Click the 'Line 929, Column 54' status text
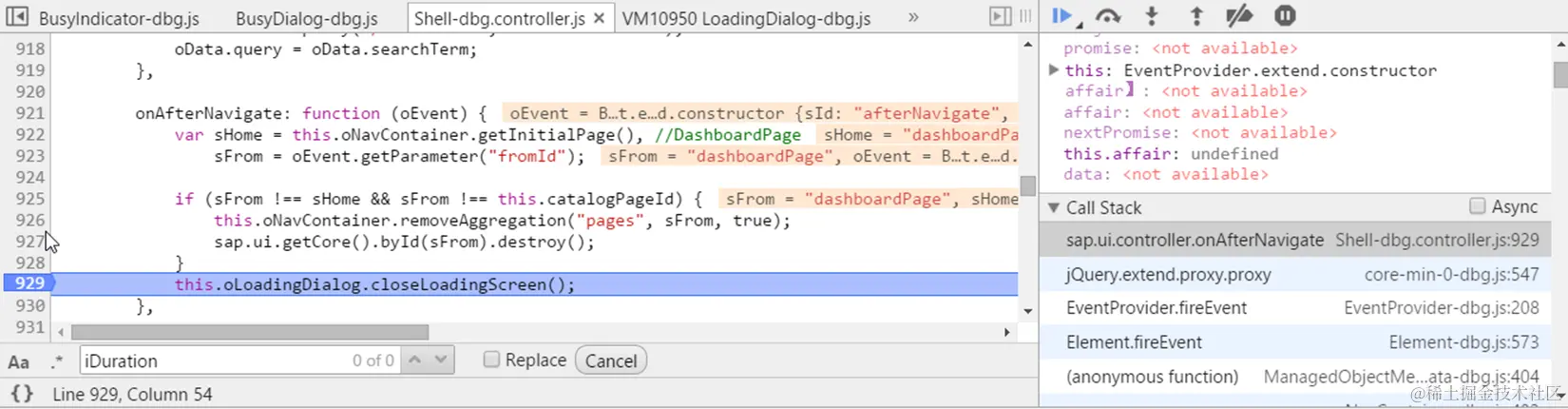1568x409 pixels. [132, 394]
